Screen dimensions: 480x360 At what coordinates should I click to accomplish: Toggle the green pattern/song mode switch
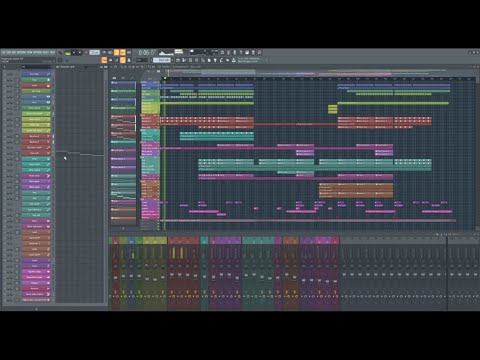click(68, 53)
